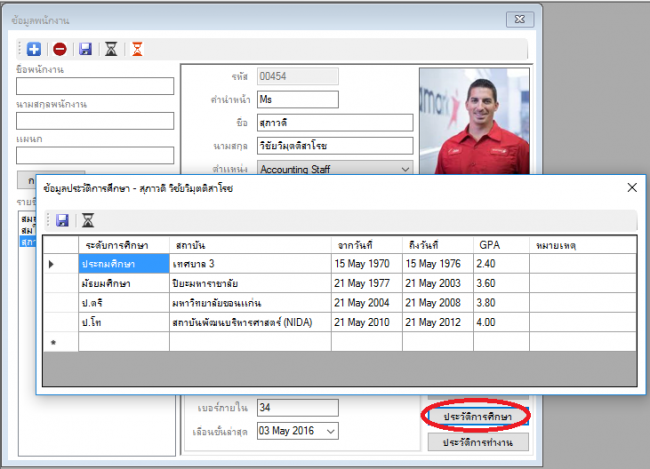Click the เทศบาล 3 institution cell

tap(250, 264)
